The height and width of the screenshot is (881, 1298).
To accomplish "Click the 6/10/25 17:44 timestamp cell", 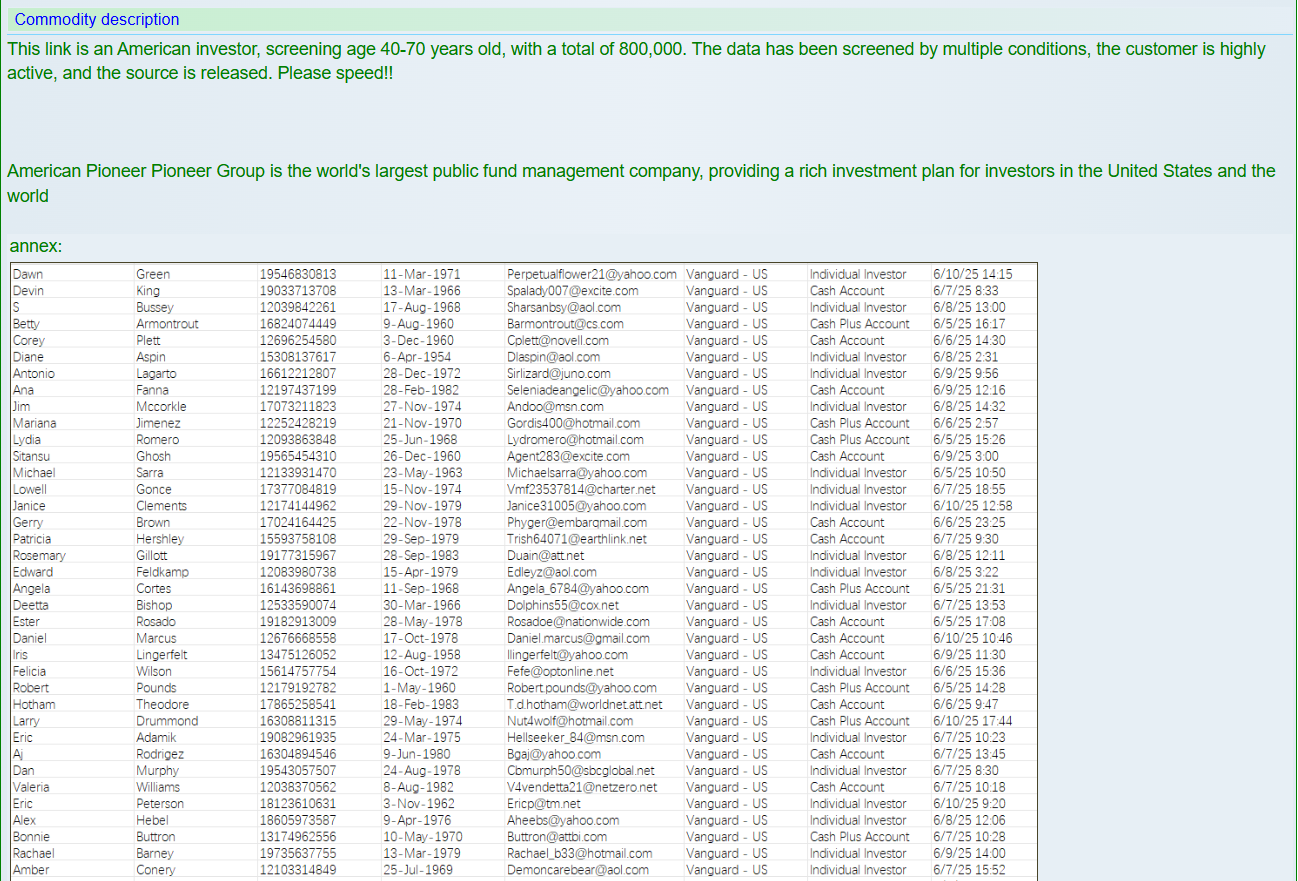I will (972, 721).
